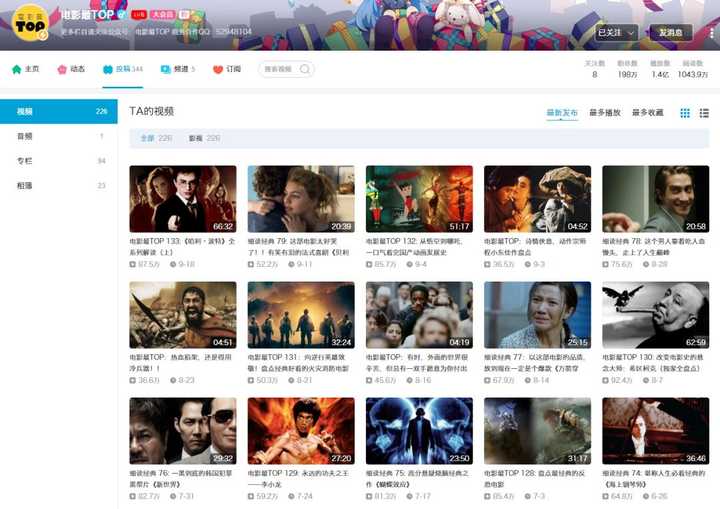
Task: Click inside the video search field
Action: 278,69
